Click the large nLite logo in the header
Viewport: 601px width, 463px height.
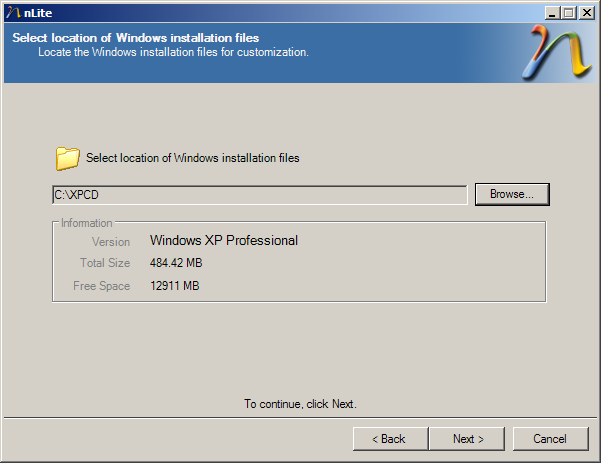coord(557,53)
